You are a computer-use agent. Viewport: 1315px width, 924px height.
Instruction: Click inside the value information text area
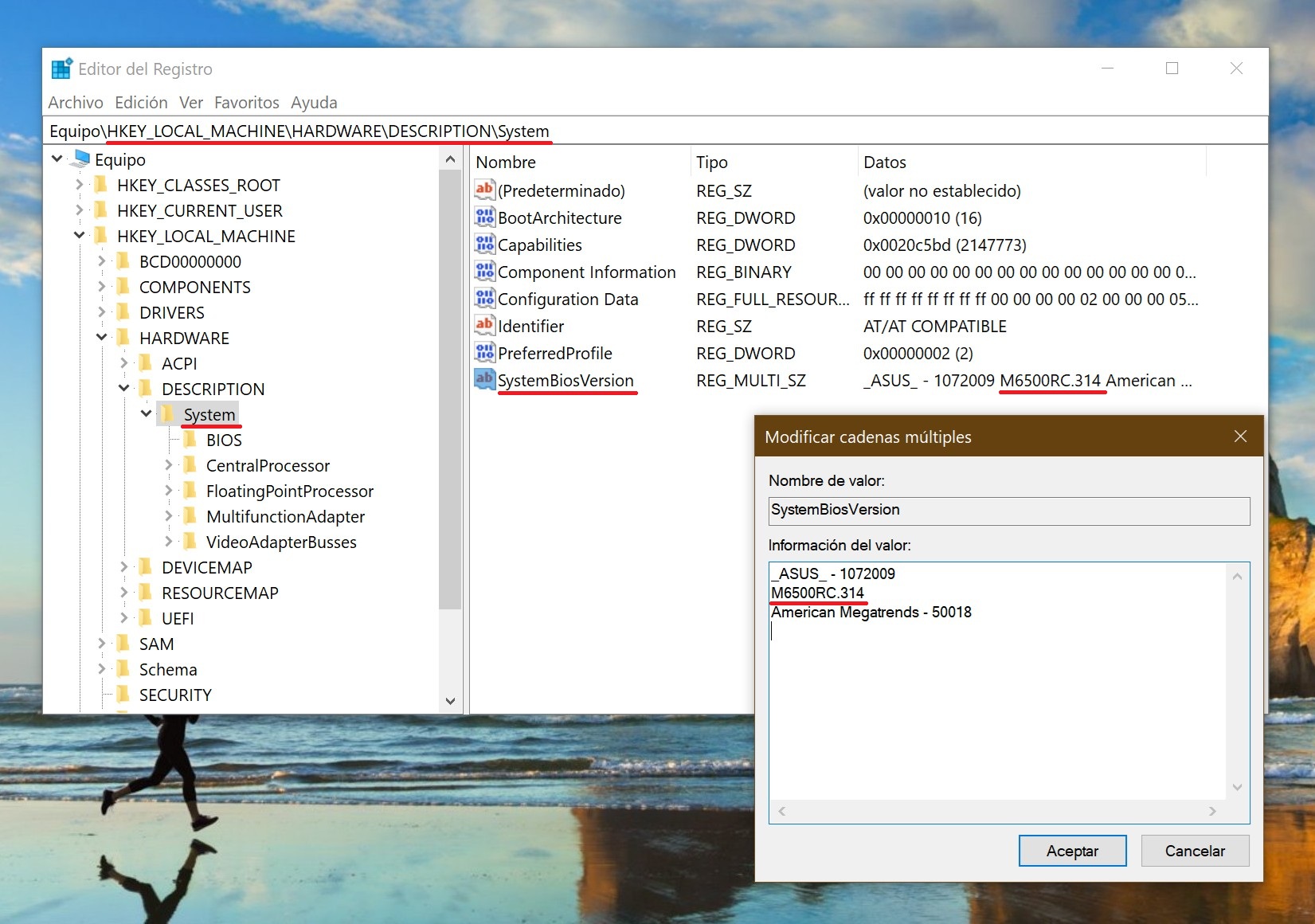[996, 701]
